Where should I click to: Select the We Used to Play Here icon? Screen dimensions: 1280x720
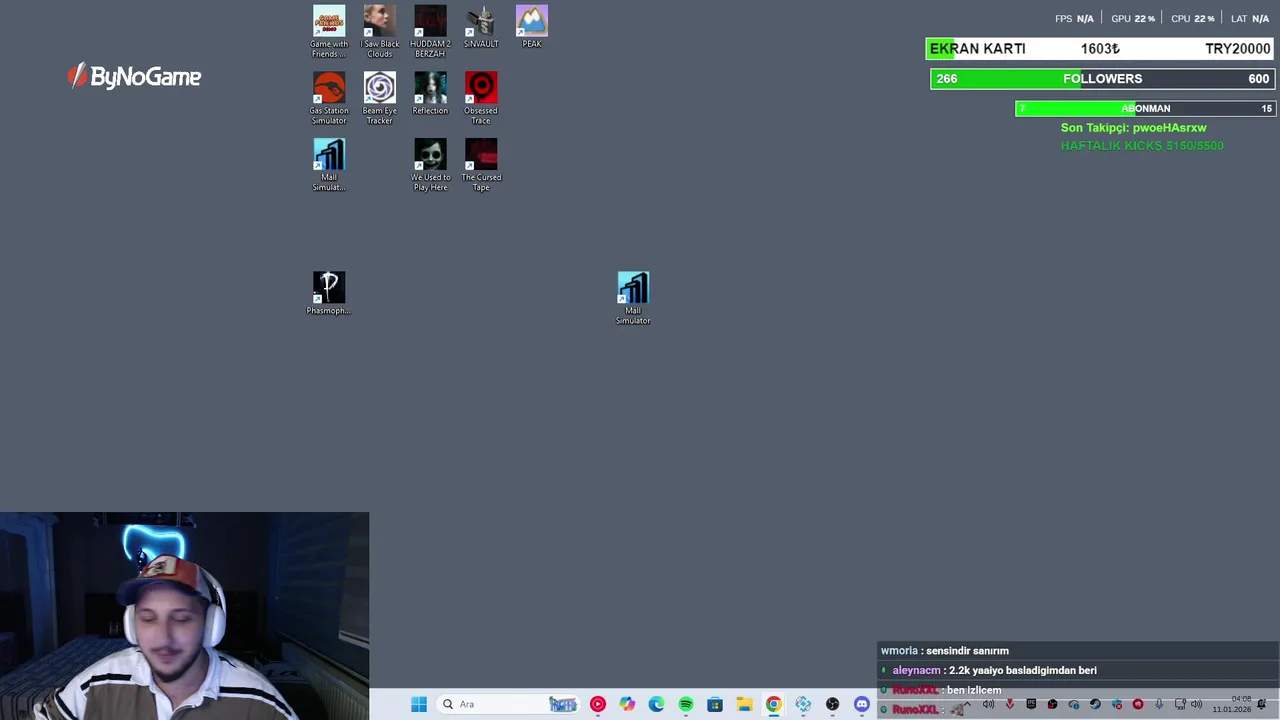tap(430, 165)
